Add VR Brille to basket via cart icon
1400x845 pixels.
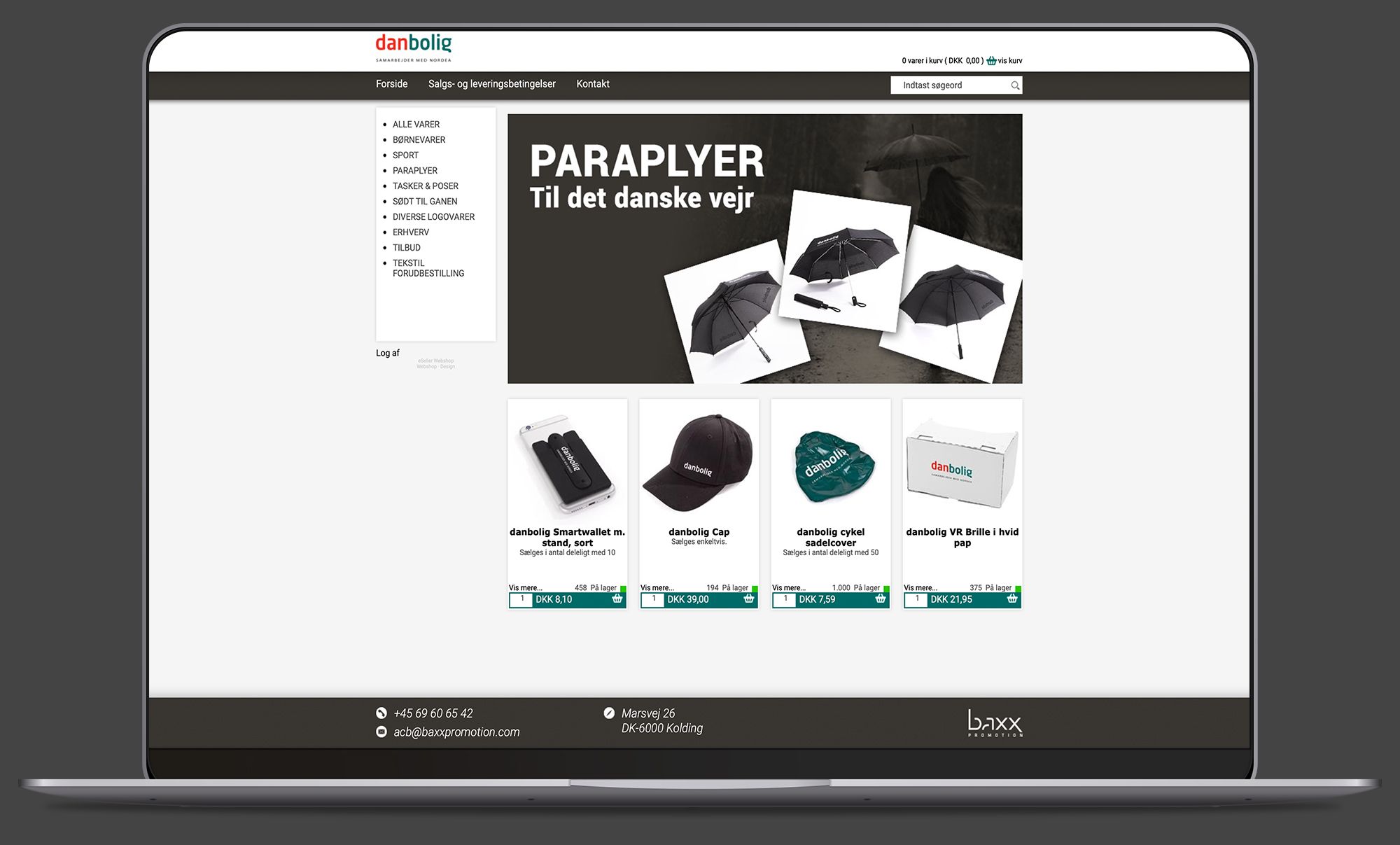click(1011, 599)
